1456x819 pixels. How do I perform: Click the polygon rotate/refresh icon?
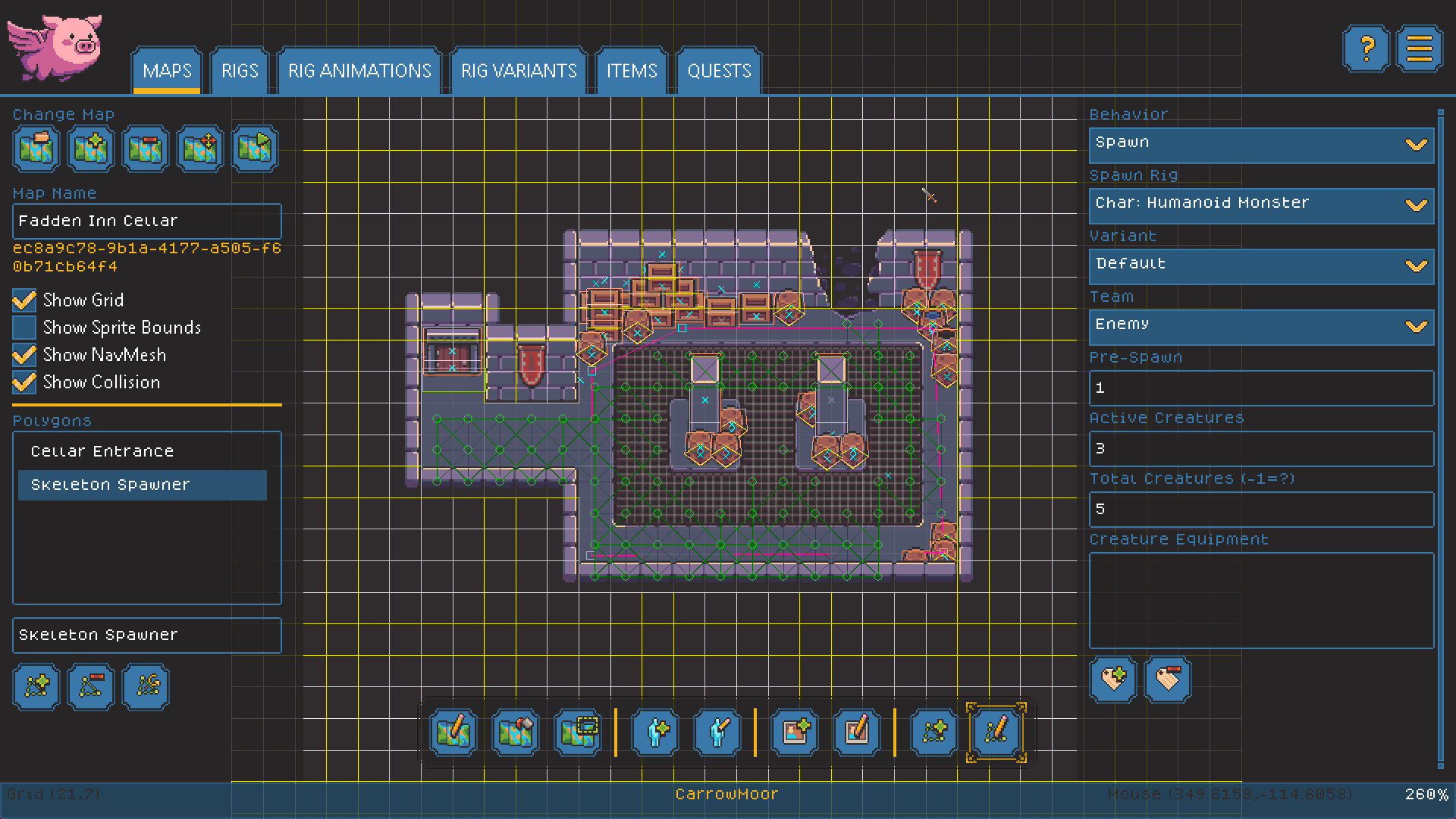coord(146,686)
